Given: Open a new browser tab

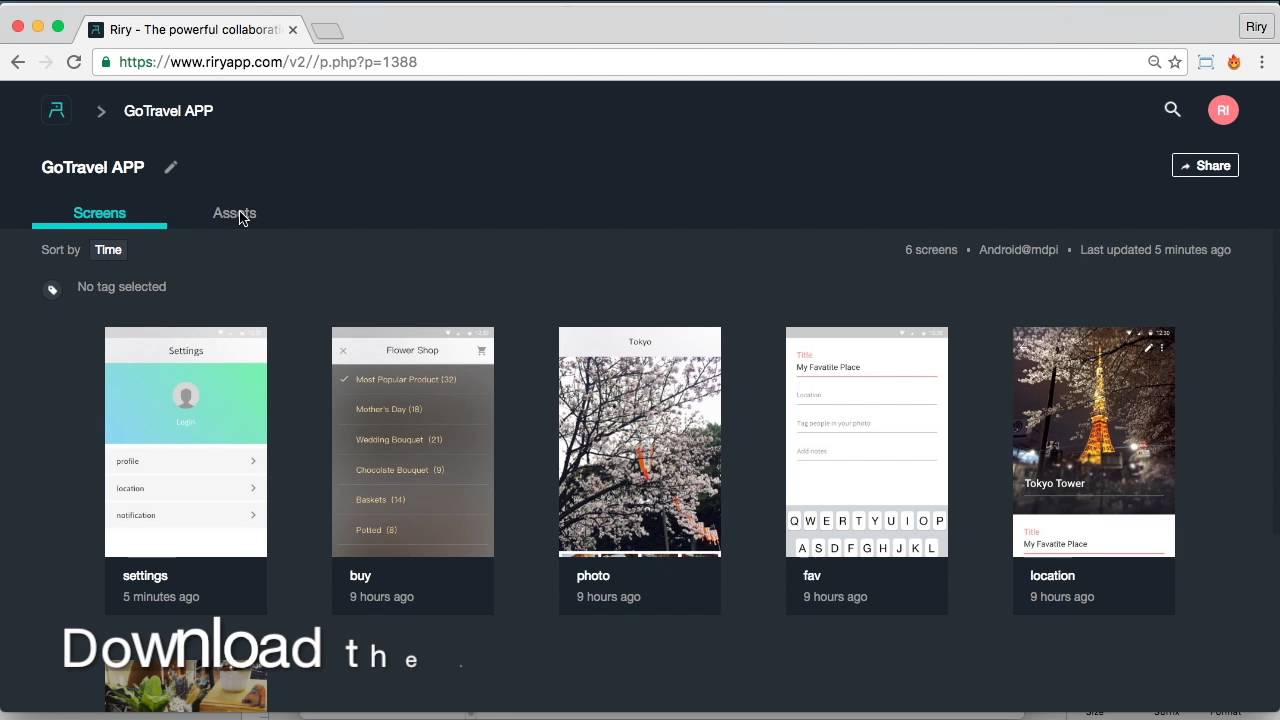Looking at the screenshot, I should 327,31.
